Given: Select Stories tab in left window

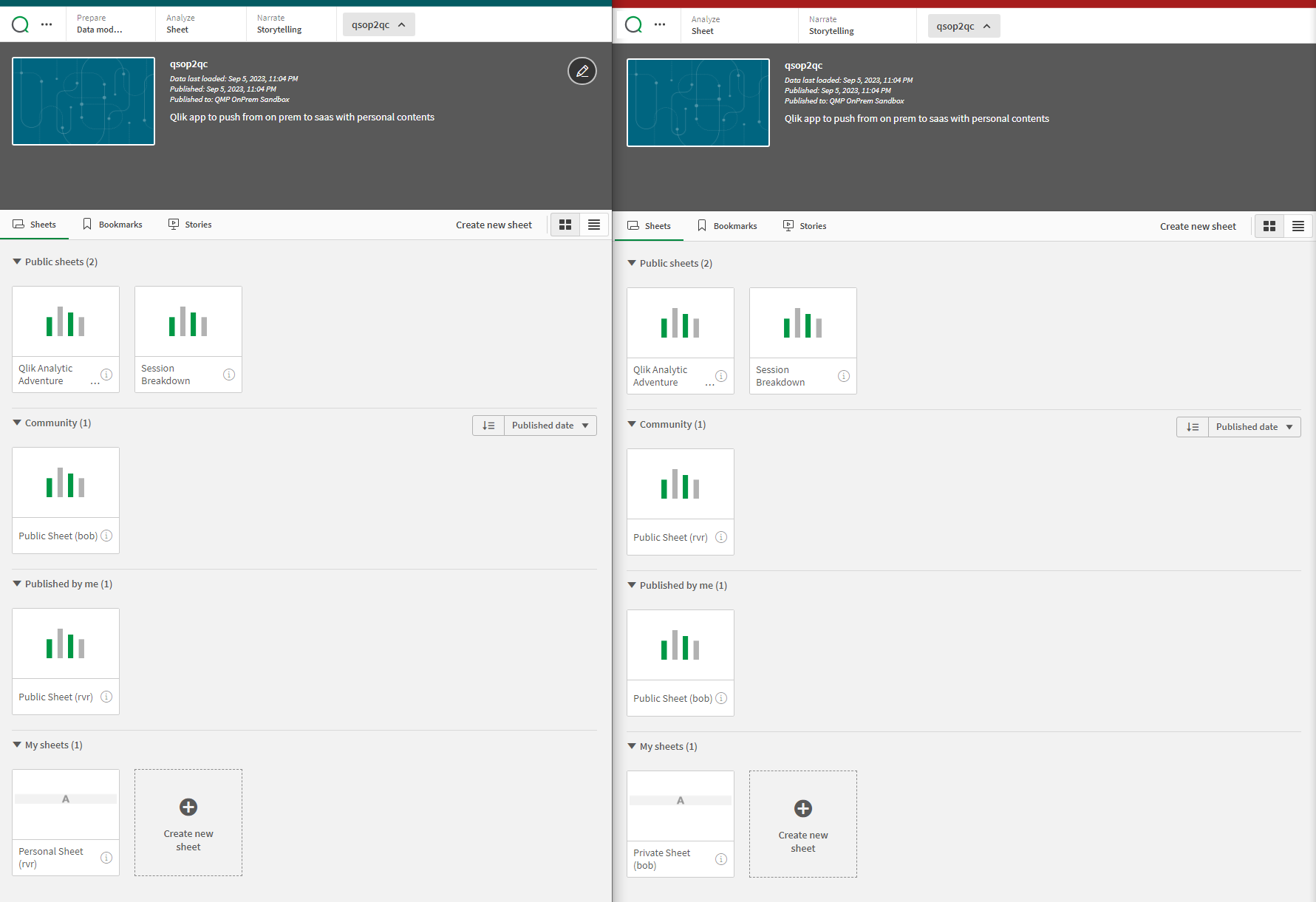Looking at the screenshot, I should coord(190,225).
